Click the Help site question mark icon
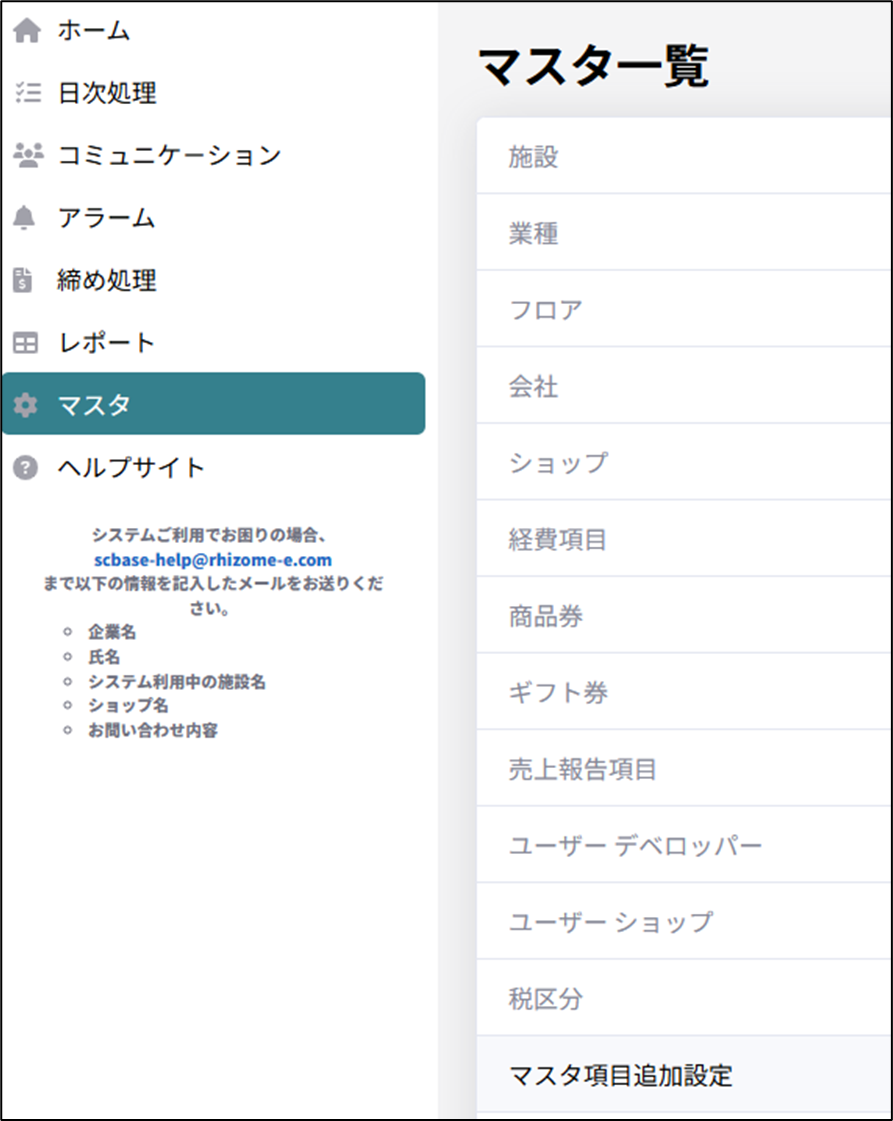 (x=26, y=467)
